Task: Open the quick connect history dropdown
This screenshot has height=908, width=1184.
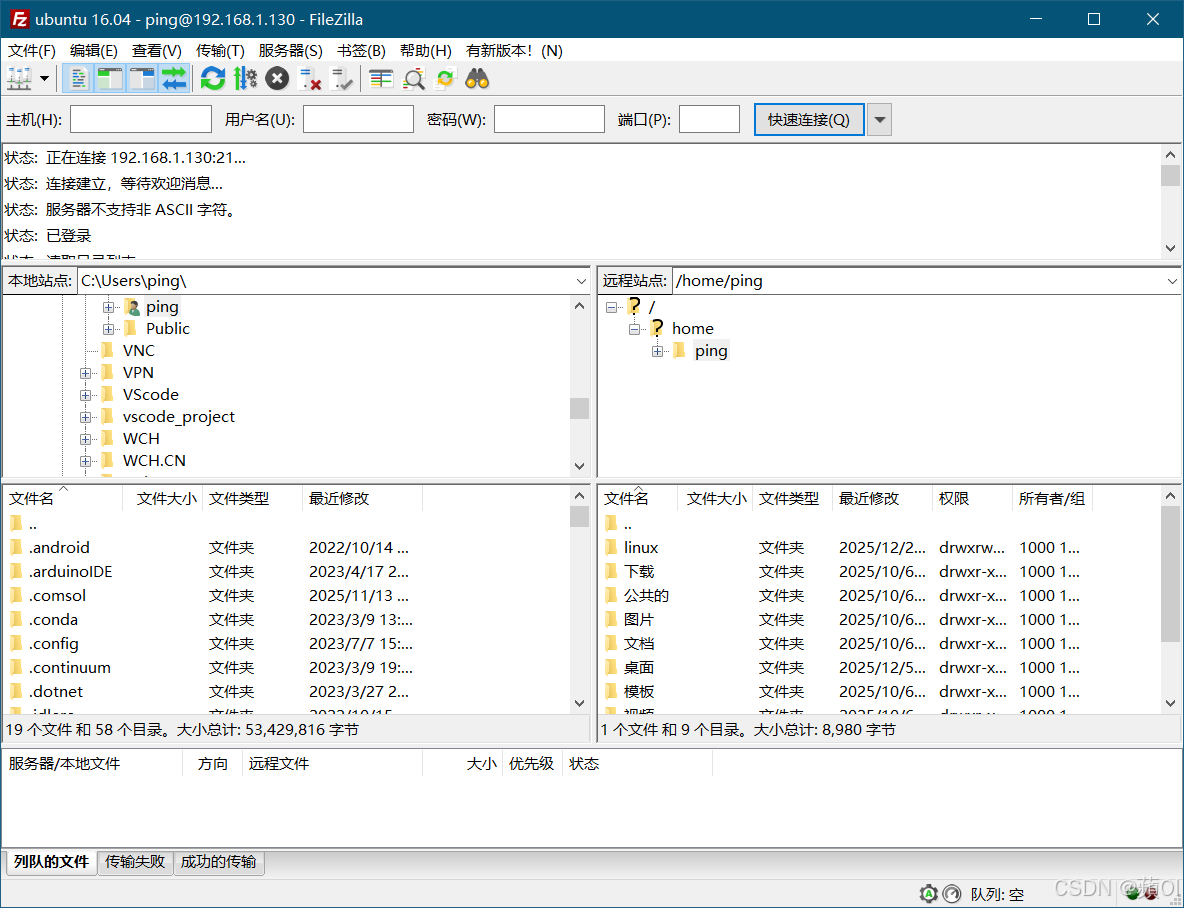Action: tap(879, 119)
